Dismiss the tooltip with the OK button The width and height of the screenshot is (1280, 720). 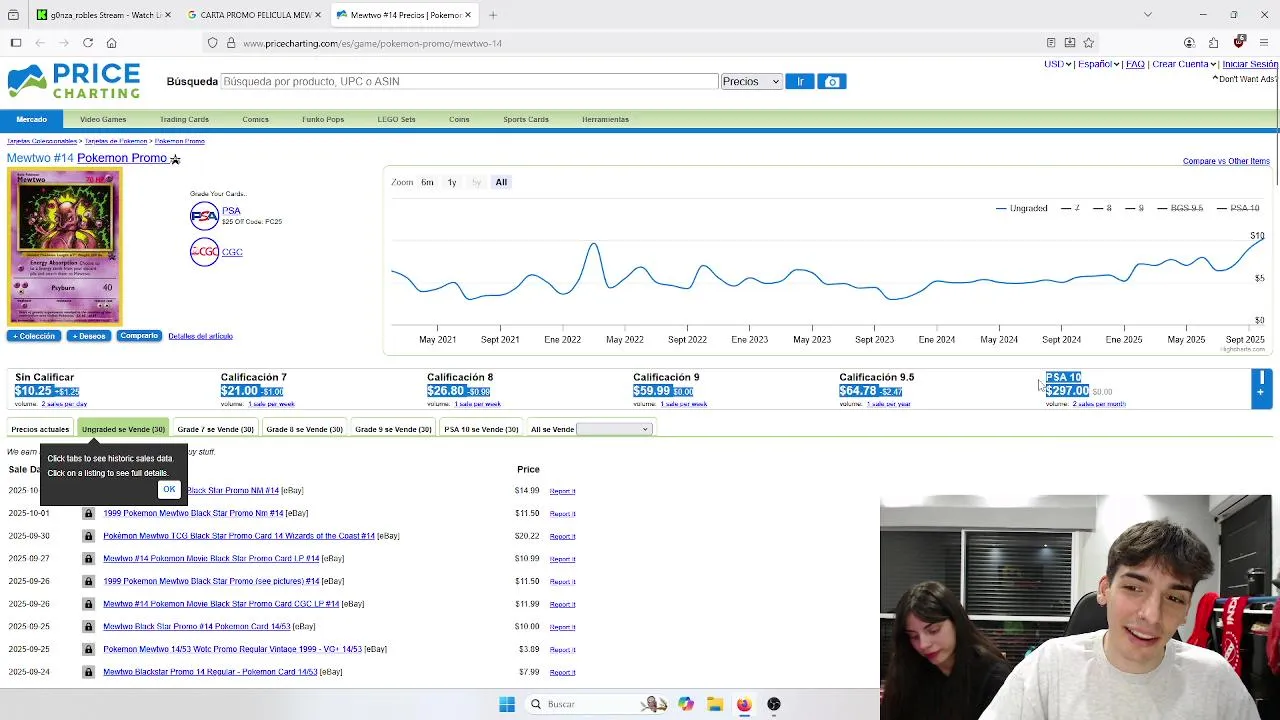(169, 489)
